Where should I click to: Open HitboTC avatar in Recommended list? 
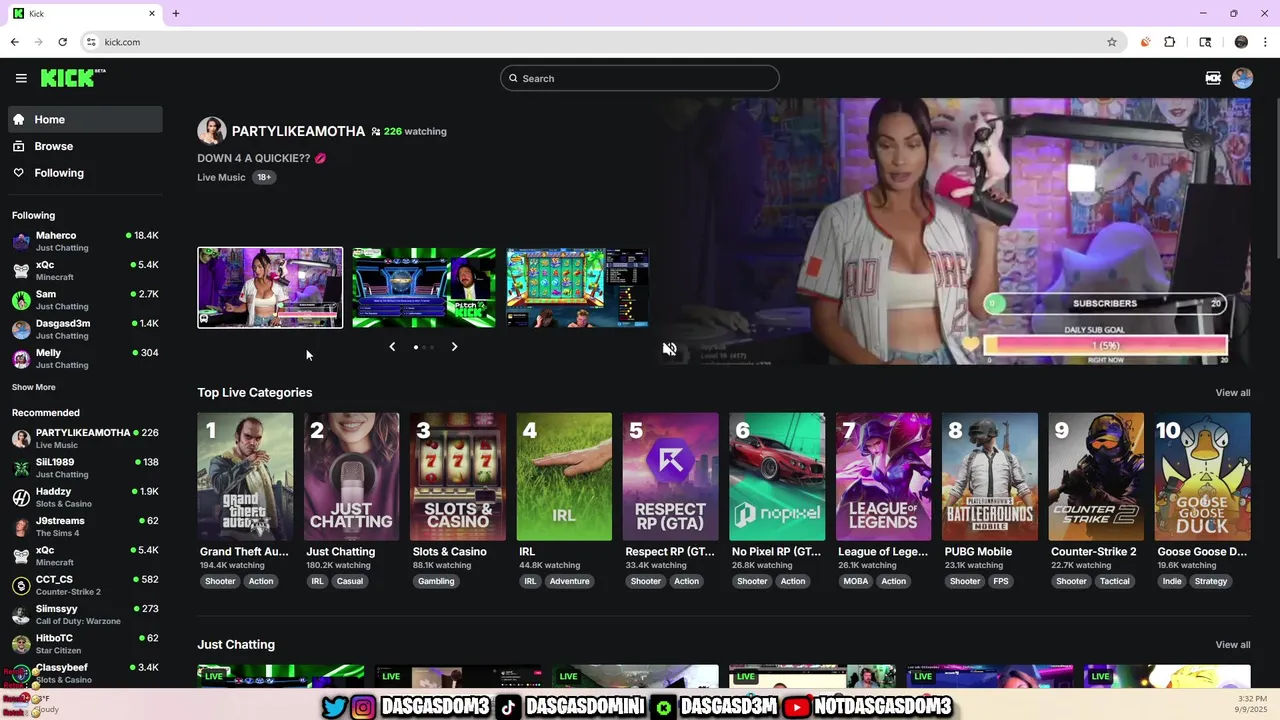21,644
